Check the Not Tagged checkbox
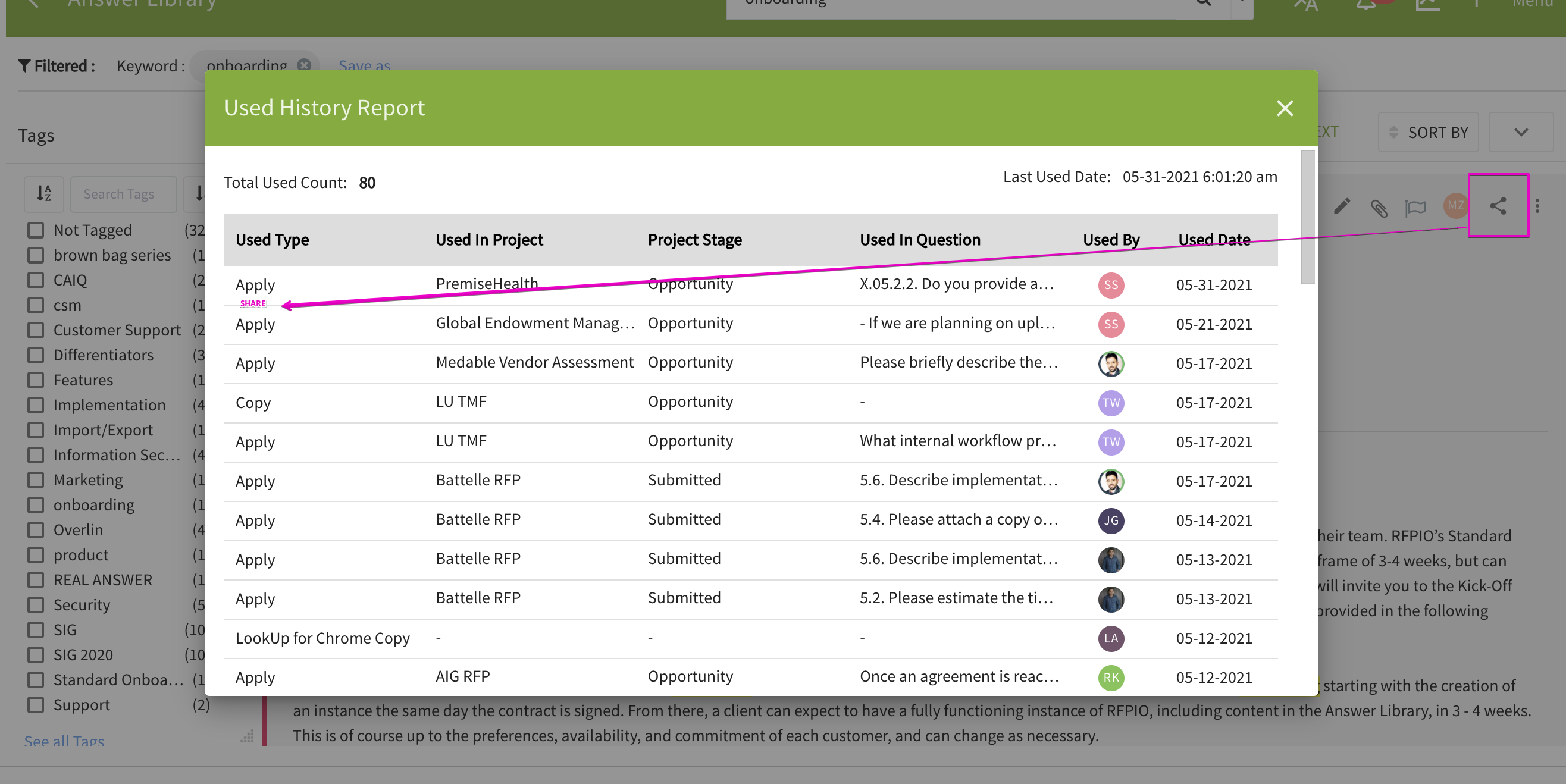 pos(36,230)
